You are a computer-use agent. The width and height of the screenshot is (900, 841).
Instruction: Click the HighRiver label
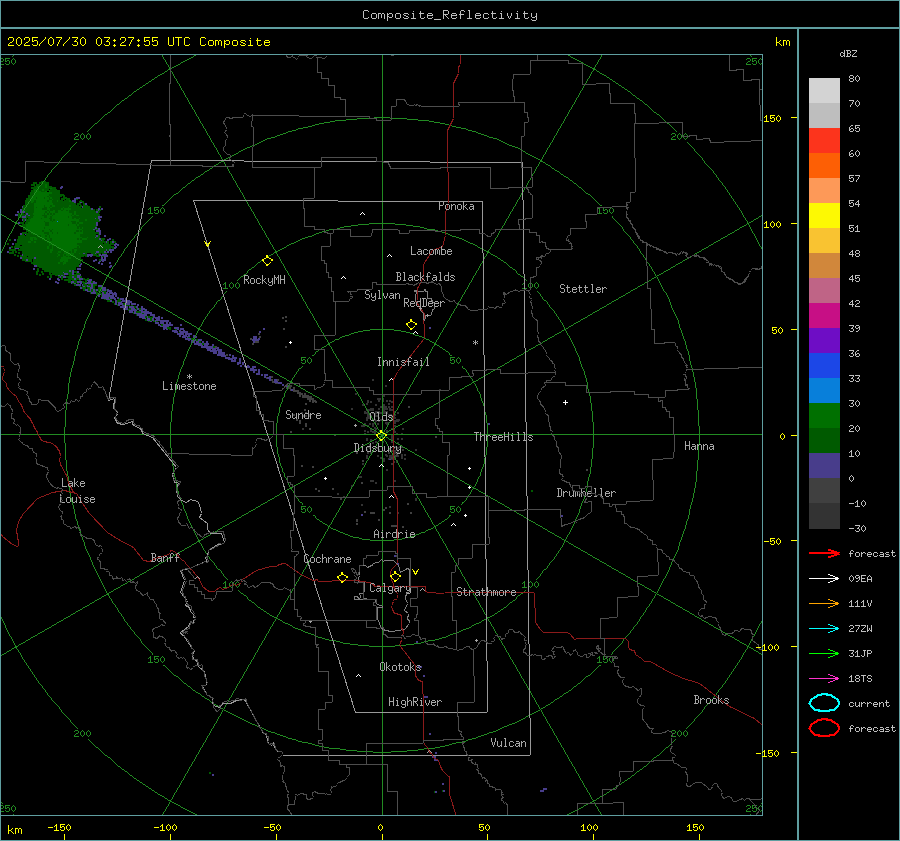pyautogui.click(x=415, y=702)
